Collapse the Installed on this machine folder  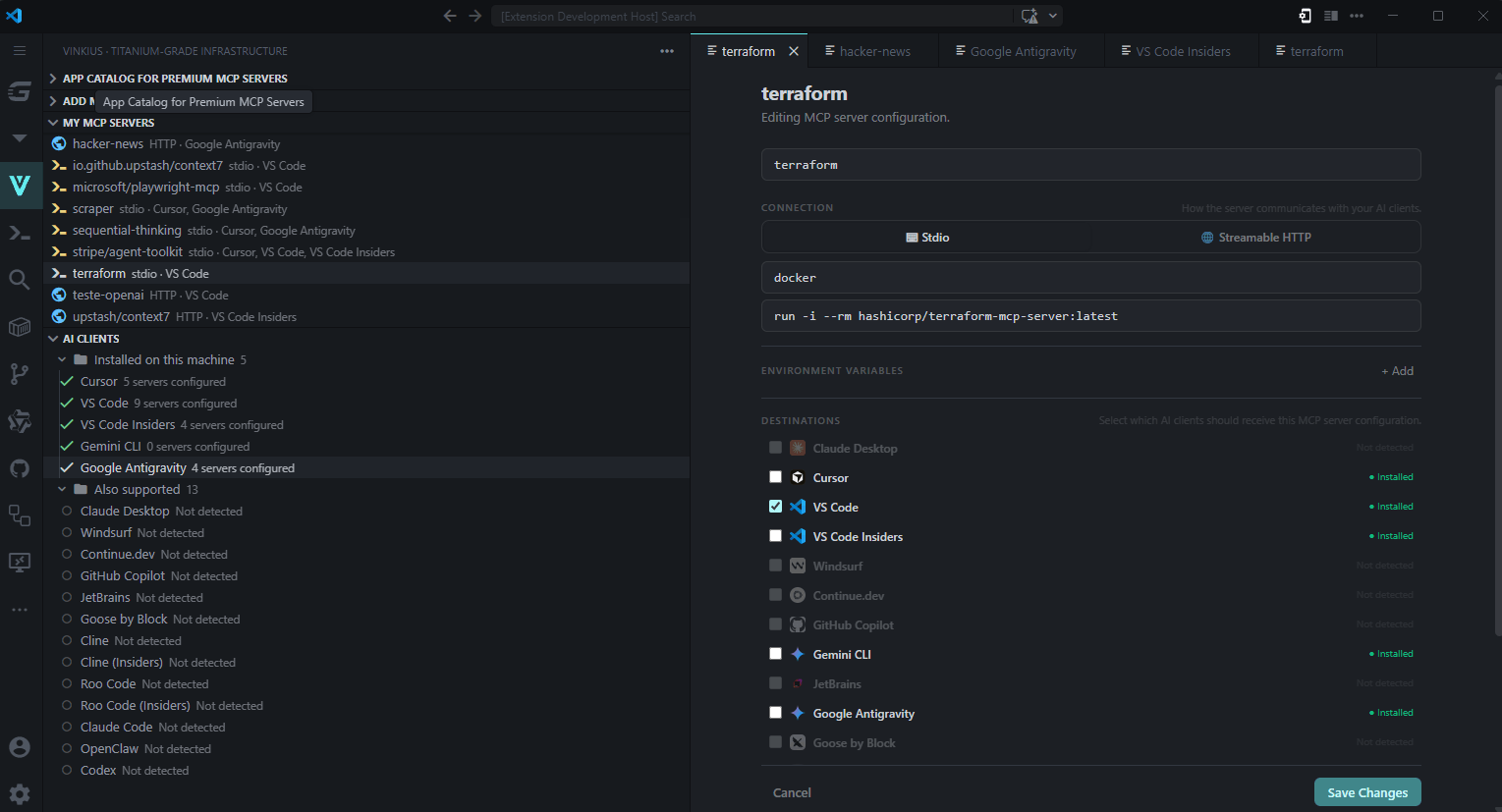[x=163, y=360]
